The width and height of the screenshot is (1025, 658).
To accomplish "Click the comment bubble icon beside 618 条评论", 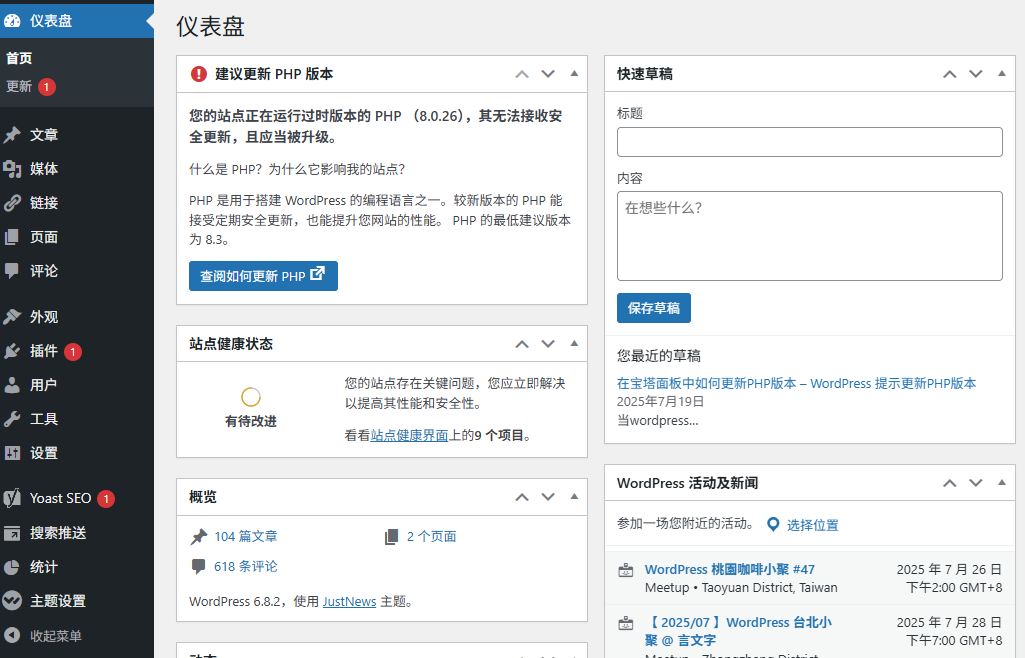I will (198, 567).
